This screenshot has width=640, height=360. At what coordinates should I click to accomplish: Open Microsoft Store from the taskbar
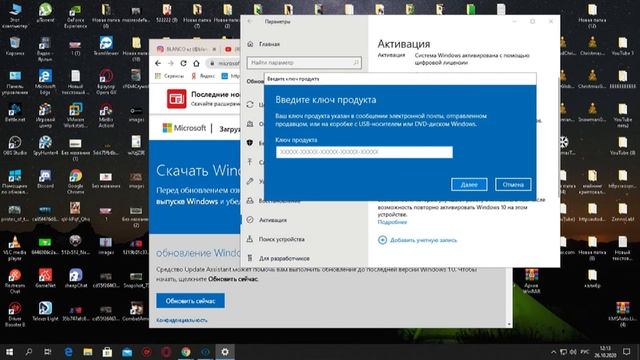pos(107,352)
